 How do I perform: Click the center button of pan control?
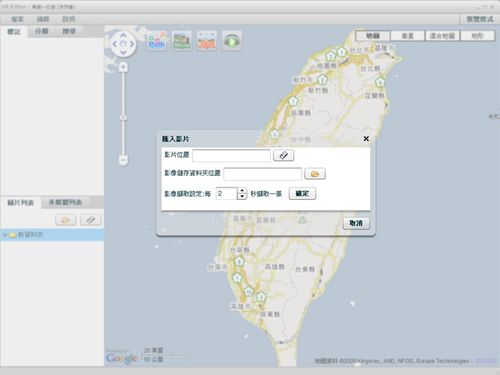click(x=123, y=44)
